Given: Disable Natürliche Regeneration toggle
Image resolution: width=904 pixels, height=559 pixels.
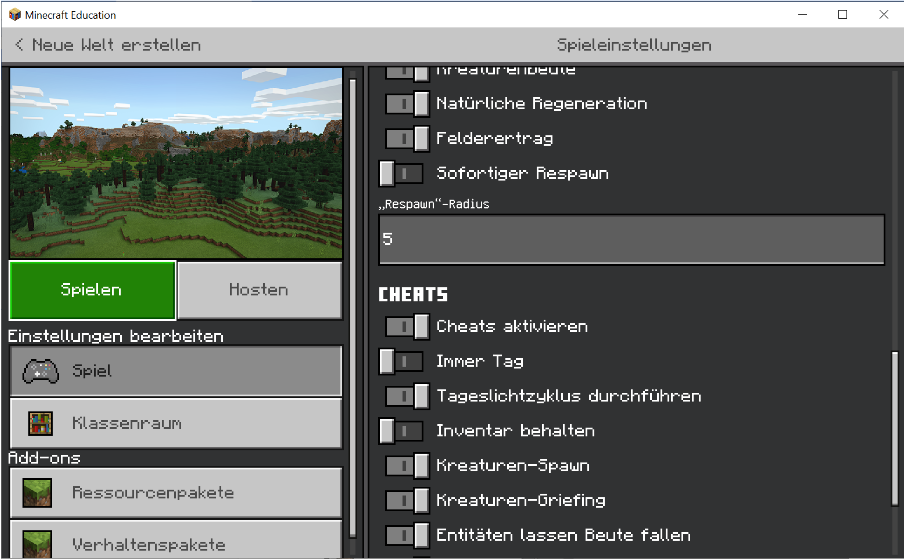Looking at the screenshot, I should pos(407,104).
